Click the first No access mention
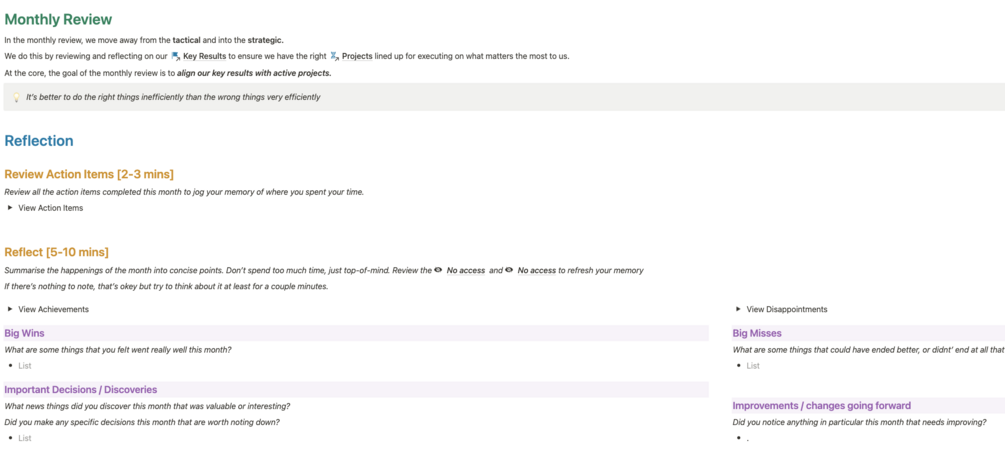Image resolution: width=1005 pixels, height=459 pixels. pyautogui.click(x=465, y=270)
